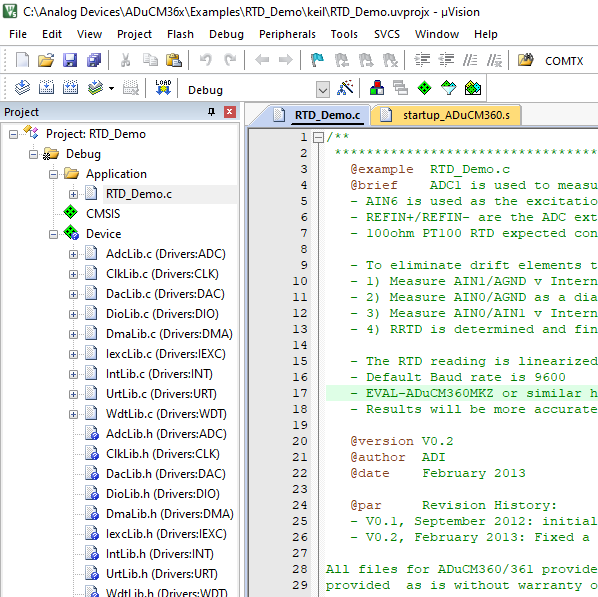Uncomment selection toolbar icon

point(494,60)
